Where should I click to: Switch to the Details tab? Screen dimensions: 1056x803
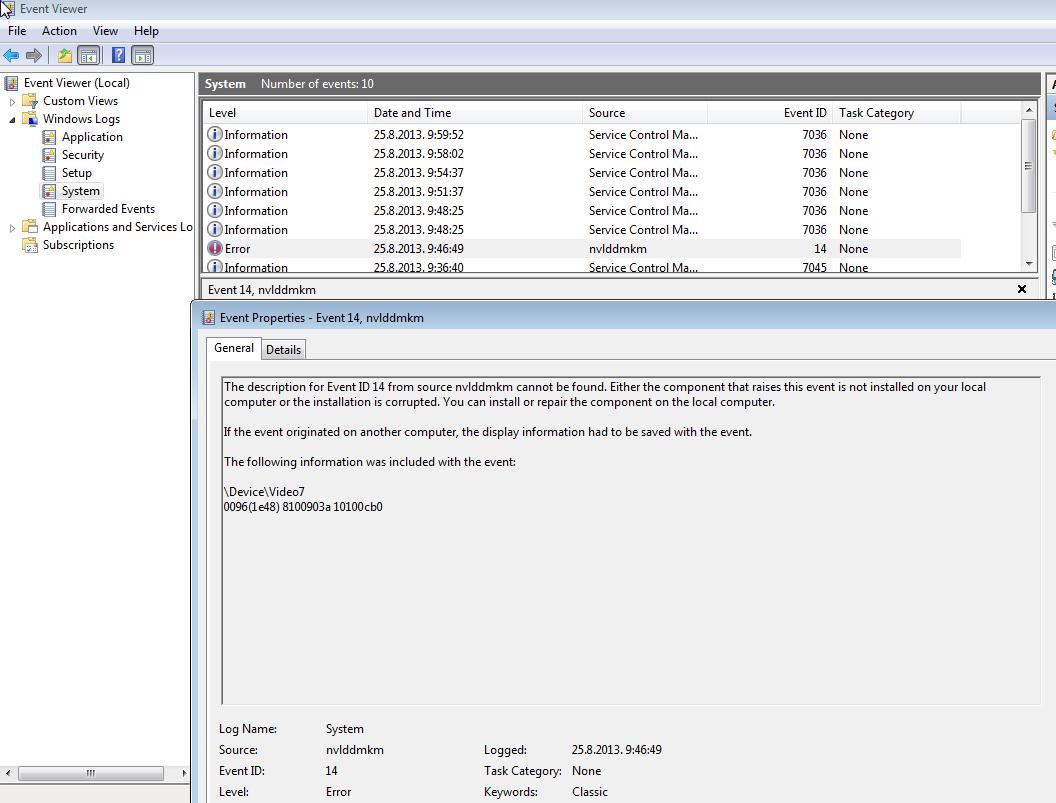click(283, 349)
